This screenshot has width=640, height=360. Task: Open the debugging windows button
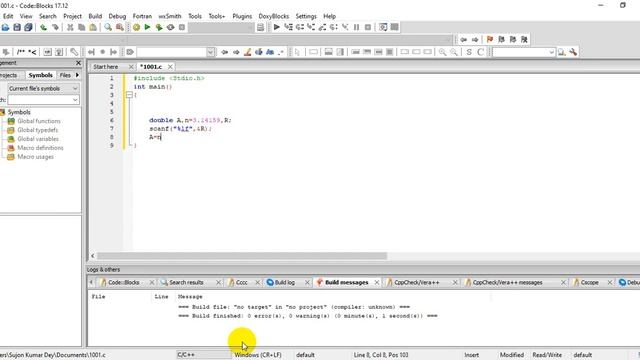pyautogui.click(x=383, y=27)
